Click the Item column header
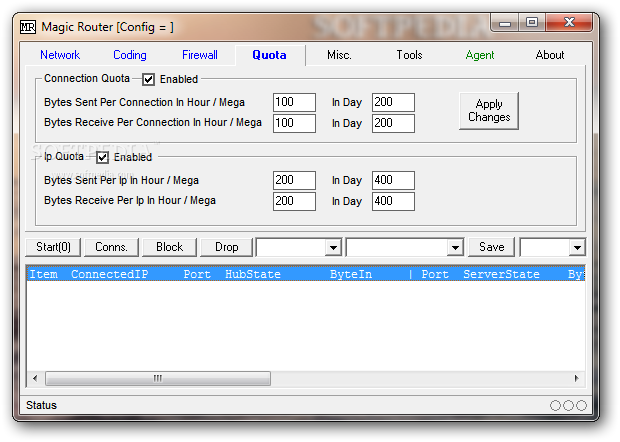Screen dimensions: 620x442 click(43, 274)
